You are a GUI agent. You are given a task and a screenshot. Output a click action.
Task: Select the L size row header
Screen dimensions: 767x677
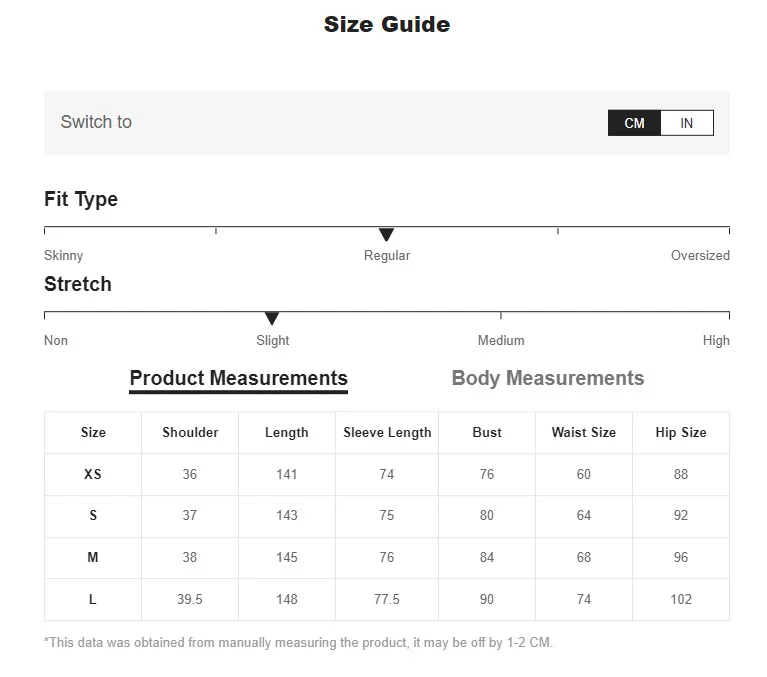click(x=93, y=599)
